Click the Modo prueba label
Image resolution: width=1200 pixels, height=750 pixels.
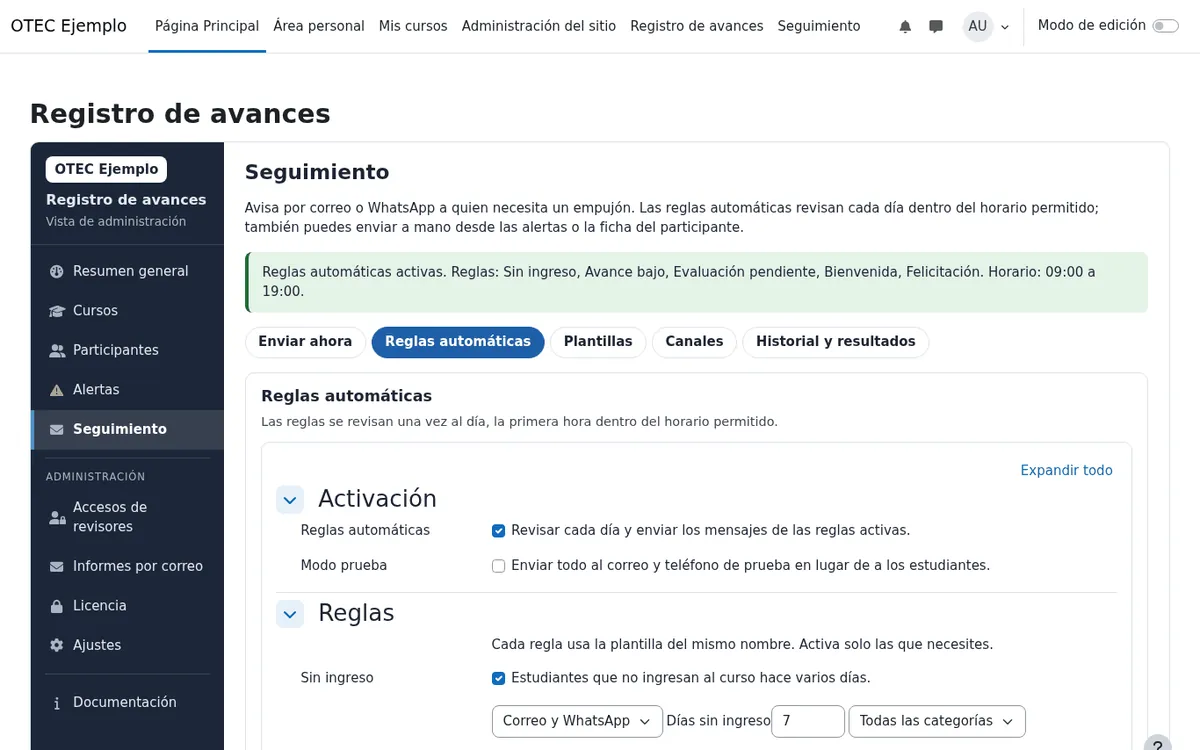click(344, 566)
